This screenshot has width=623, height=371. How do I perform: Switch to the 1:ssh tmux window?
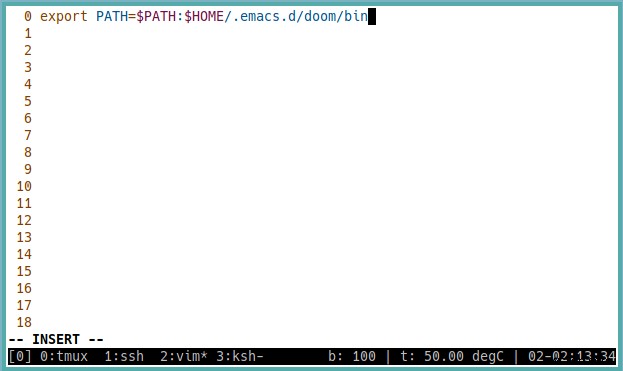point(124,356)
